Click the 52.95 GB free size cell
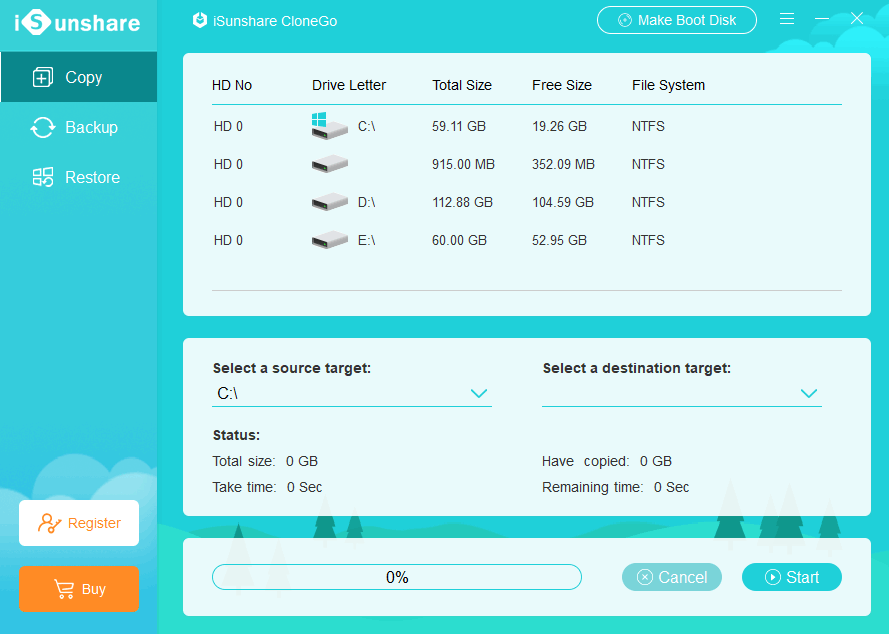Viewport: 889px width, 634px height. (x=559, y=240)
